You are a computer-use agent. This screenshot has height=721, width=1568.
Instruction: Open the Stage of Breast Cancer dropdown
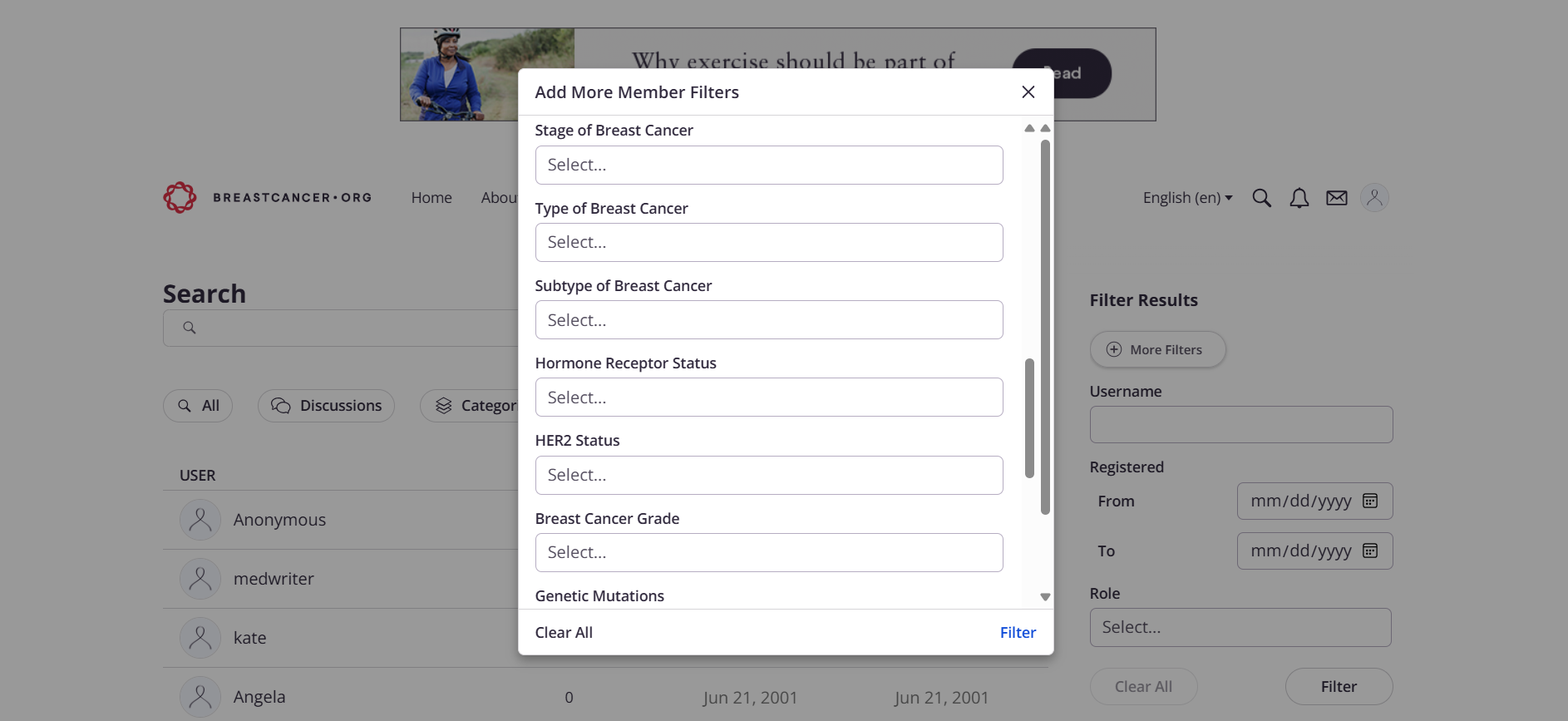point(768,165)
